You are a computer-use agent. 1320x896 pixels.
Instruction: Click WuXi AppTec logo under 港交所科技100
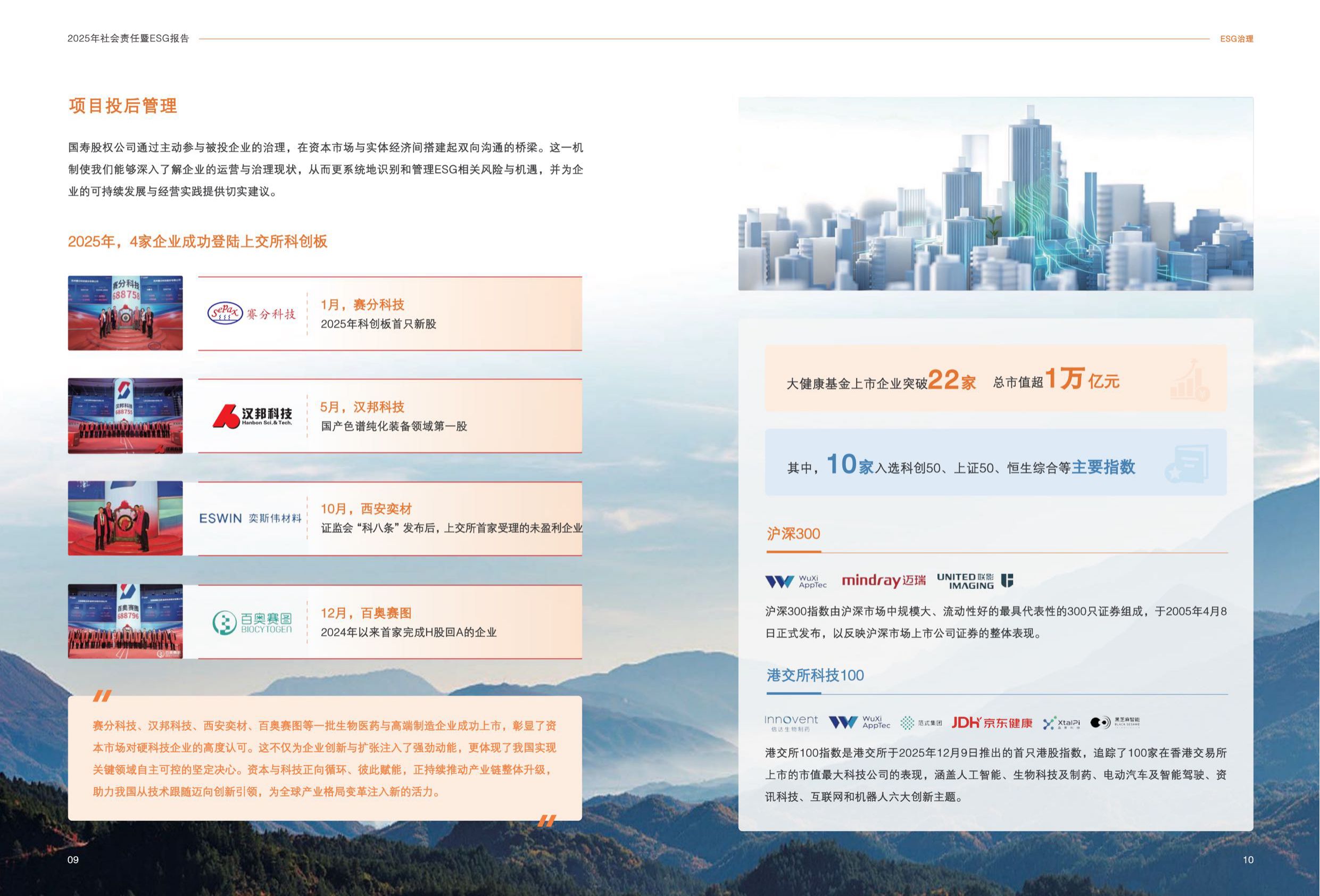tap(859, 722)
